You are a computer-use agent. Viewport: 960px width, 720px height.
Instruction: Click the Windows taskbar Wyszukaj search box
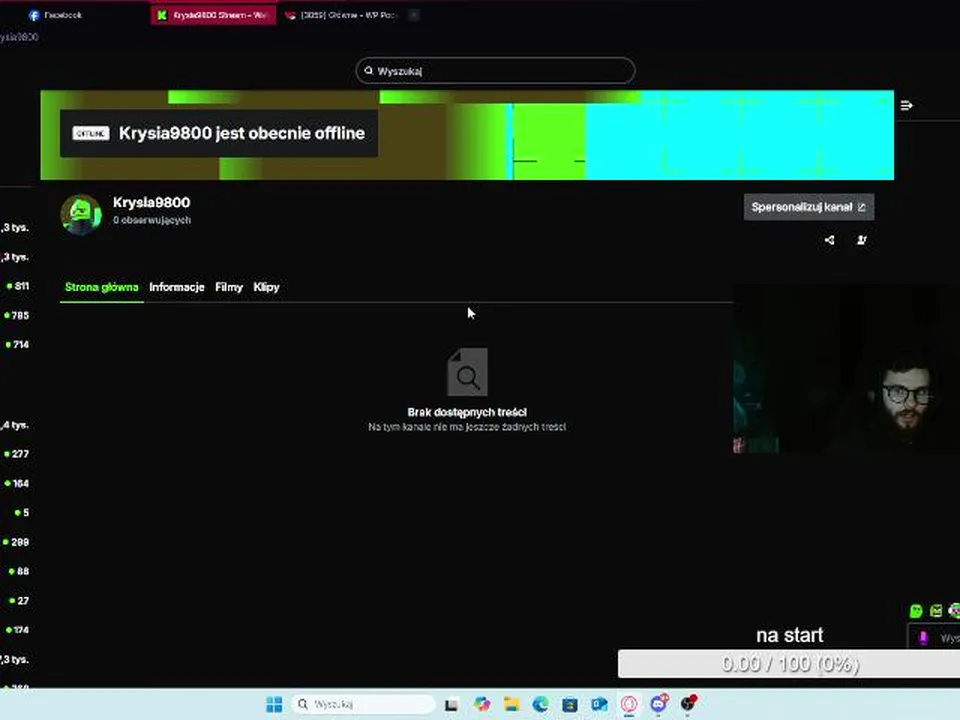pos(363,704)
